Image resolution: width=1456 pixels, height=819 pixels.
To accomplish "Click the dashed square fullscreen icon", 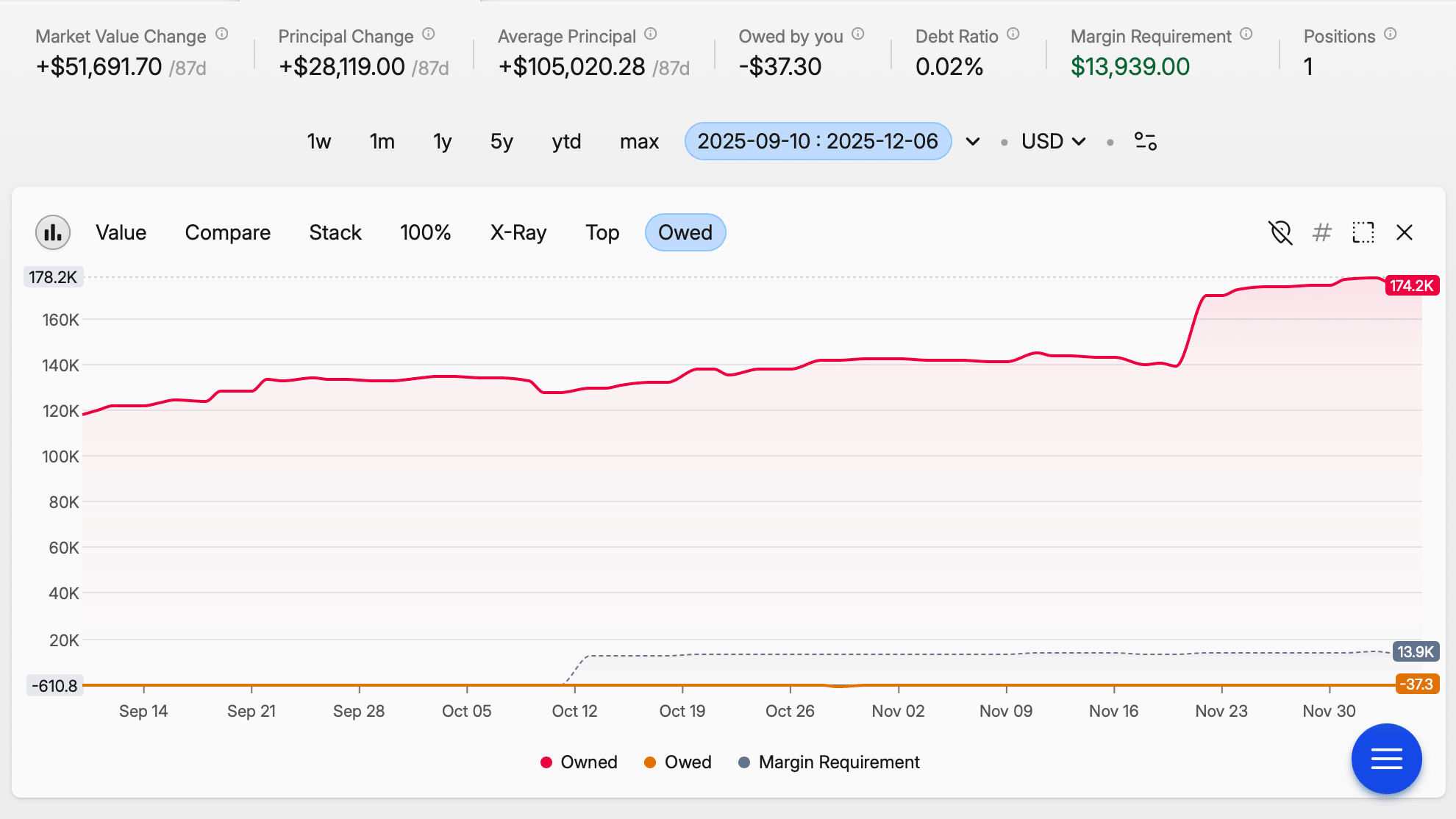I will pos(1363,233).
